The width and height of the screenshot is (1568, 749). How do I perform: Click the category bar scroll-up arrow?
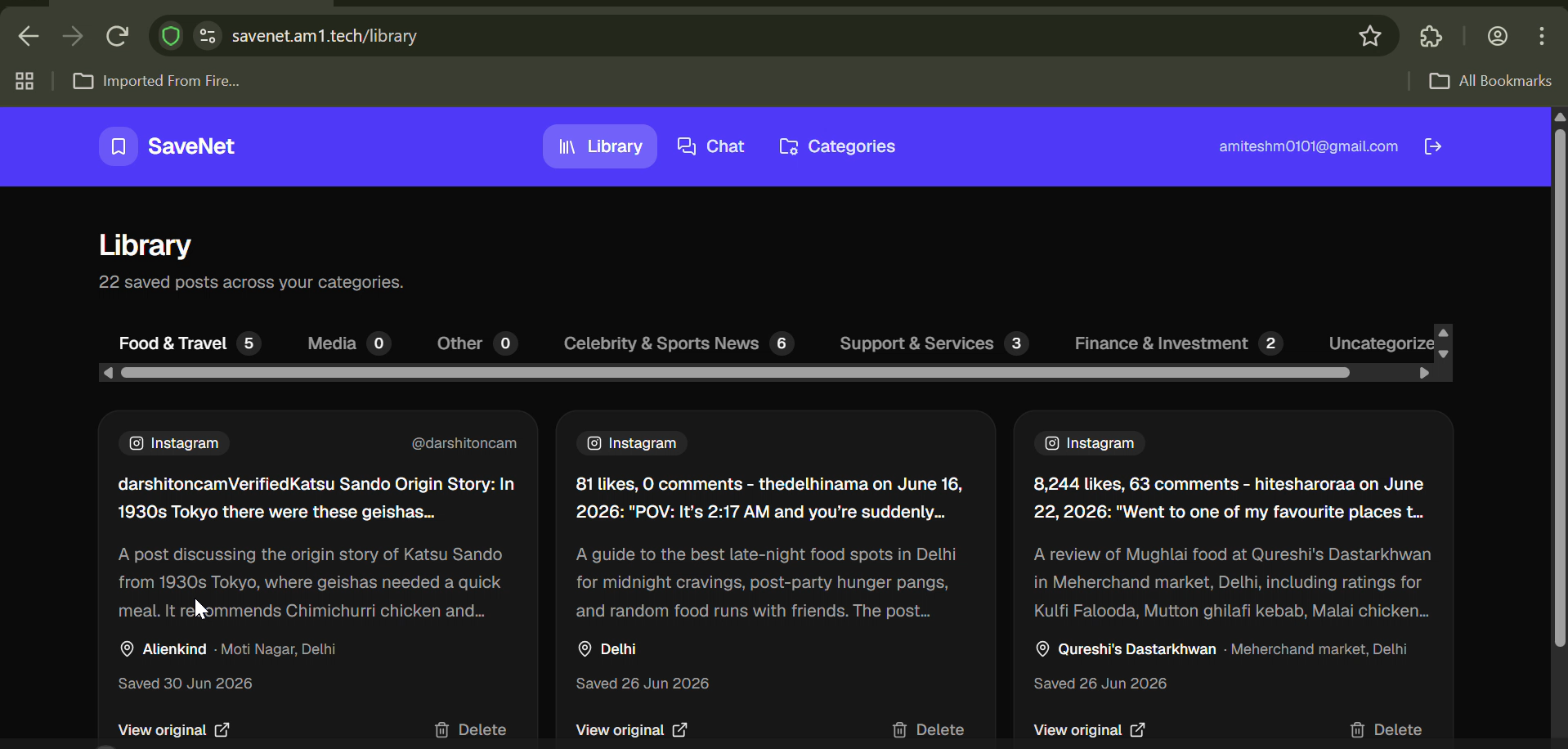pos(1444,333)
